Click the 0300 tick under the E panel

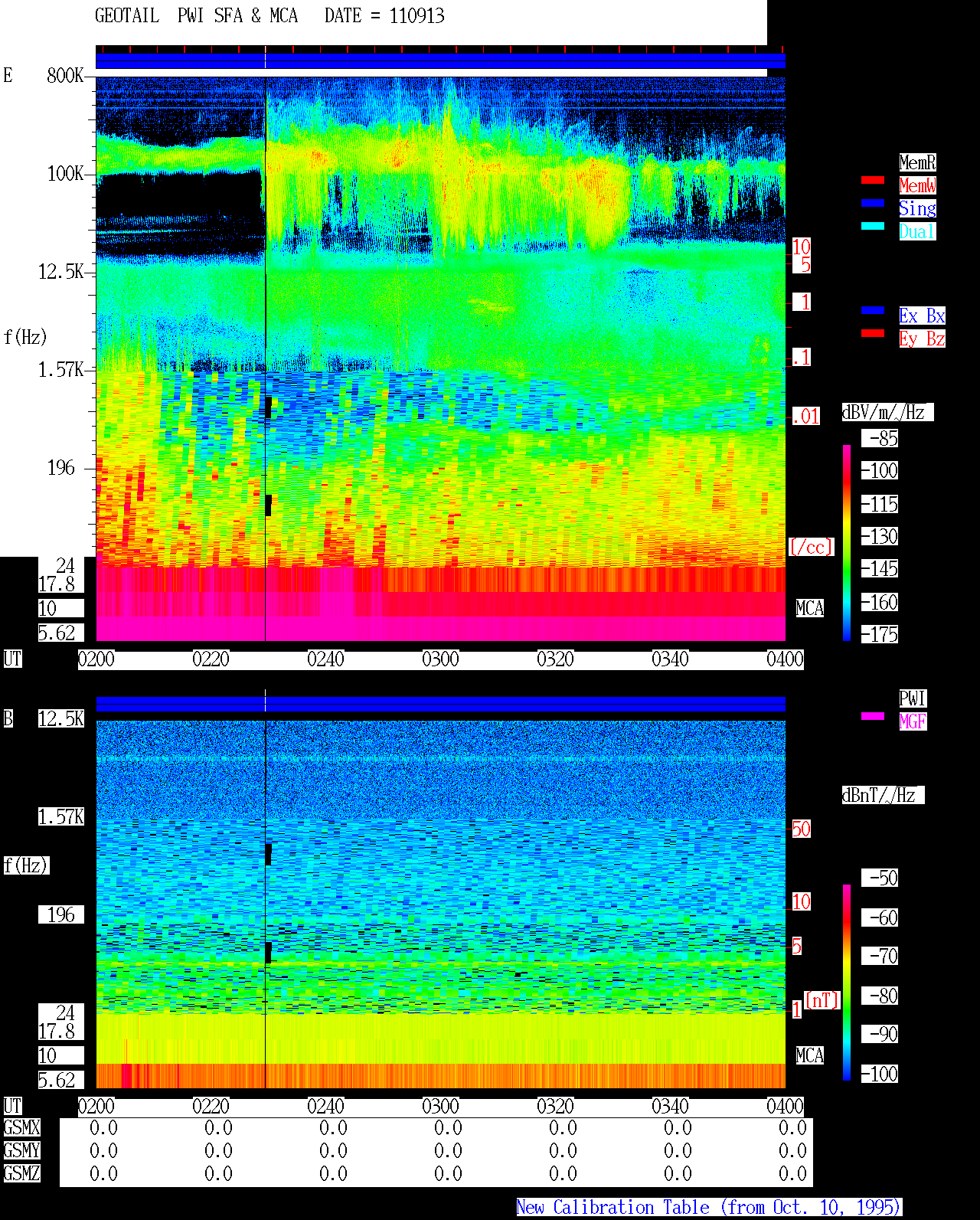click(x=440, y=659)
